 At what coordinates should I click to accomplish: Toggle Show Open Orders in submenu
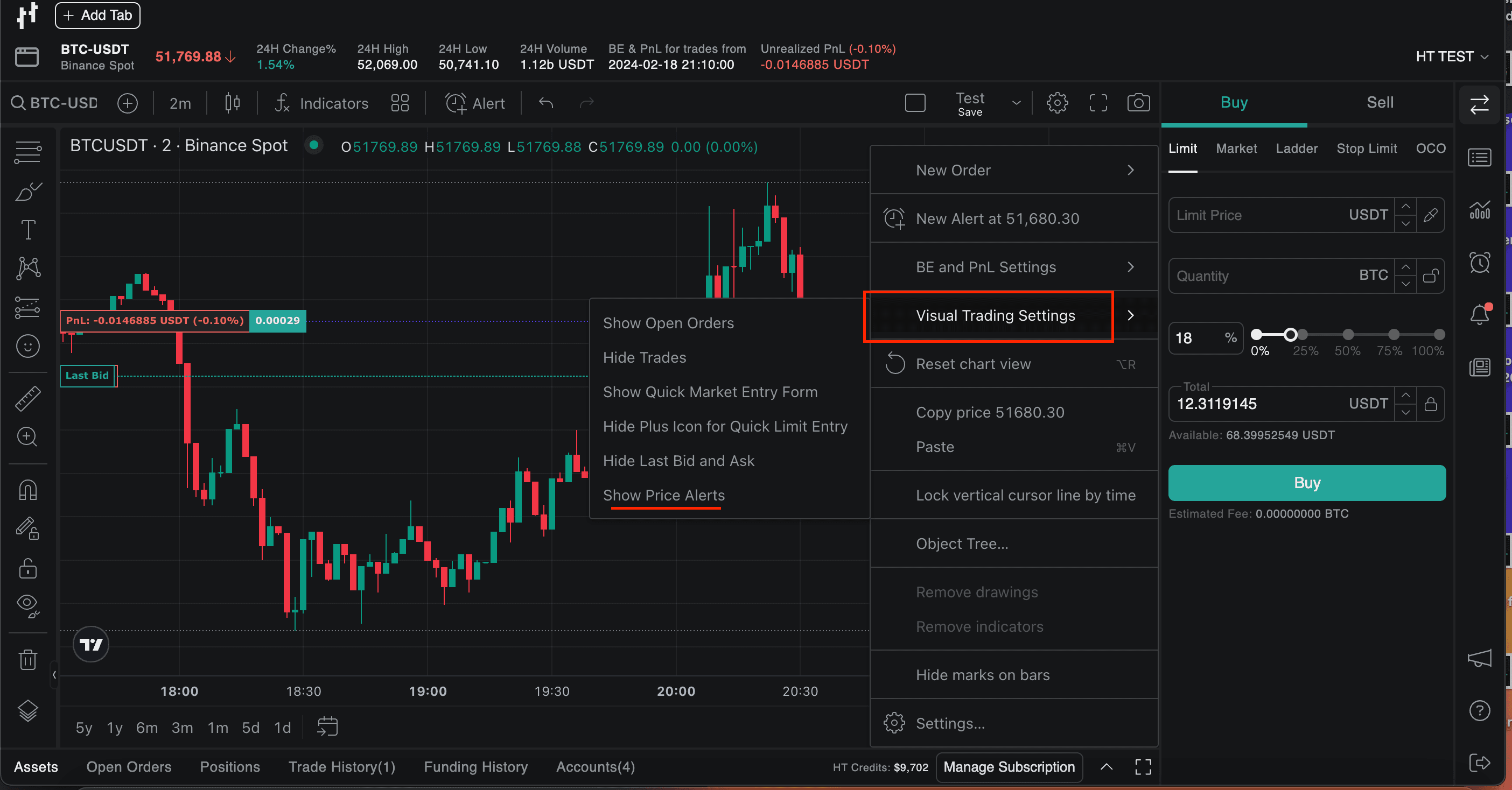tap(669, 323)
